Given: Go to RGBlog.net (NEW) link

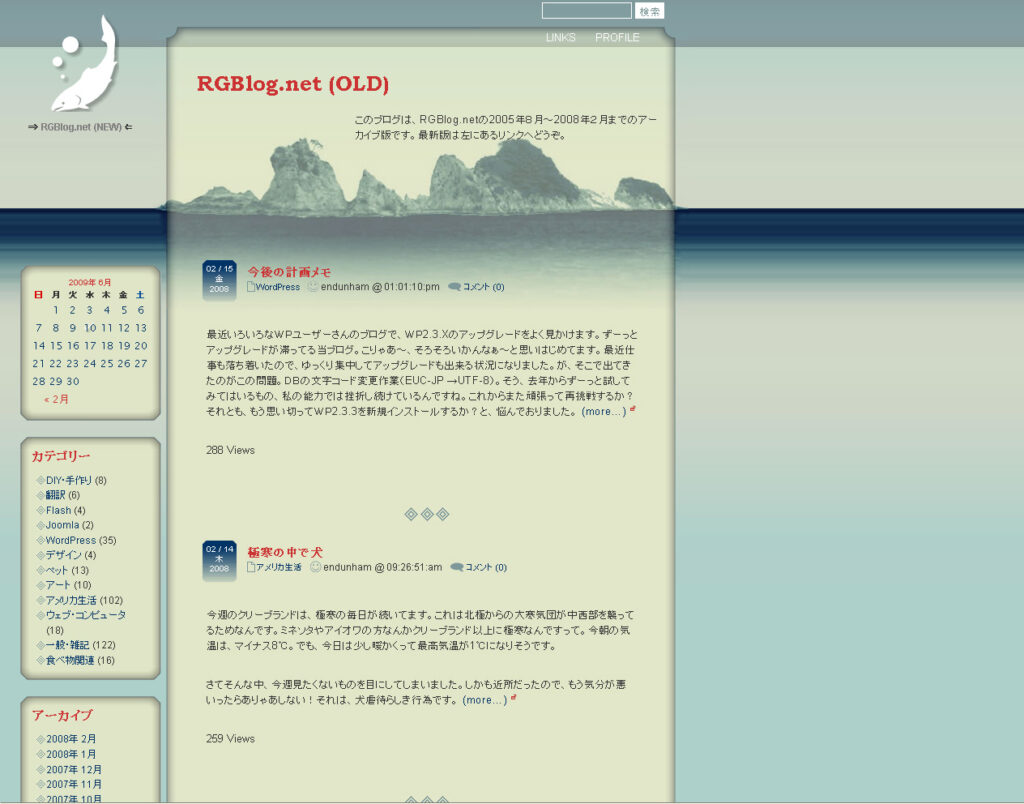Looking at the screenshot, I should coord(81,127).
